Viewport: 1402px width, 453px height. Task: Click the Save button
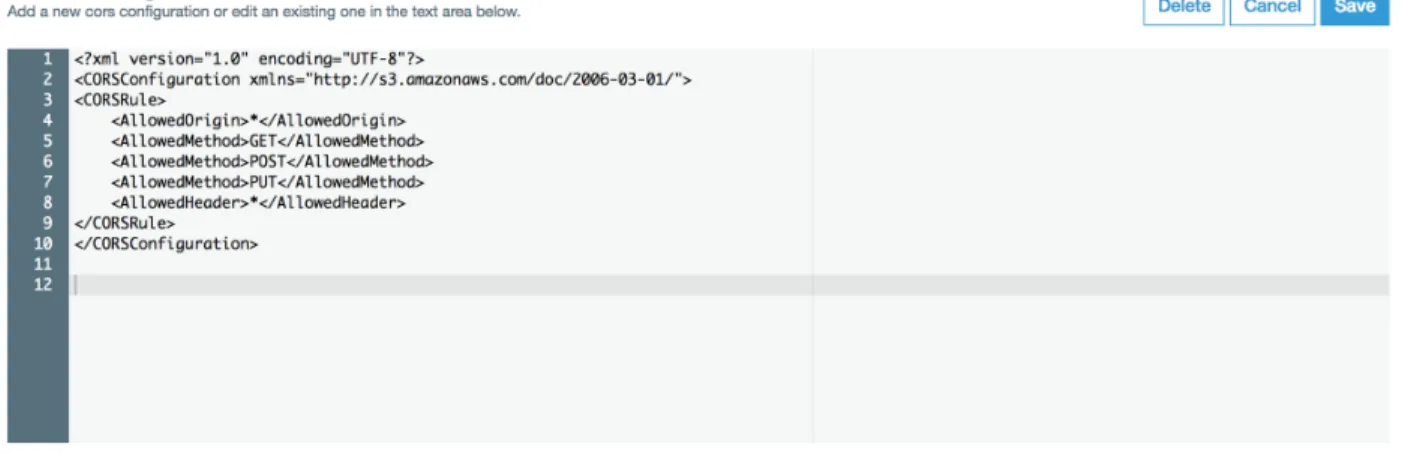tap(1354, 8)
